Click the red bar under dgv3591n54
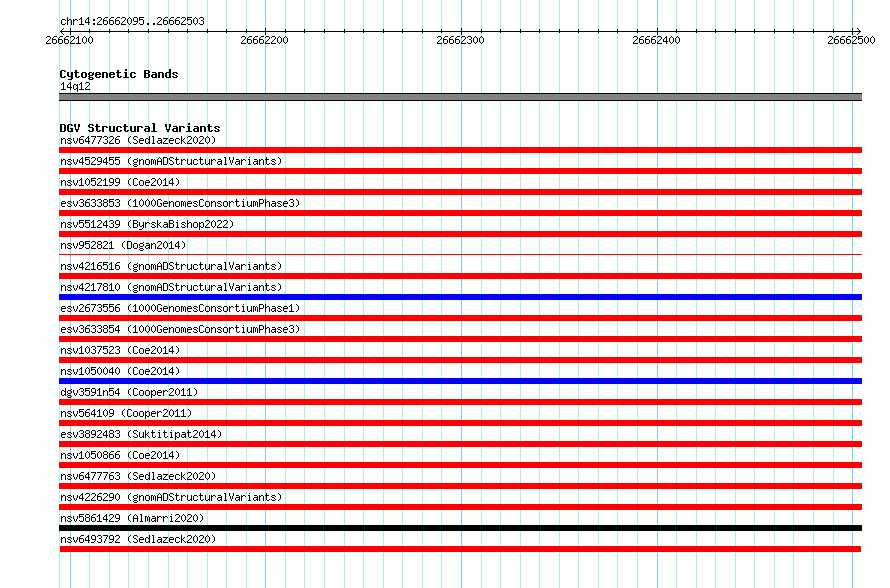The image size is (890, 588). coord(460,402)
